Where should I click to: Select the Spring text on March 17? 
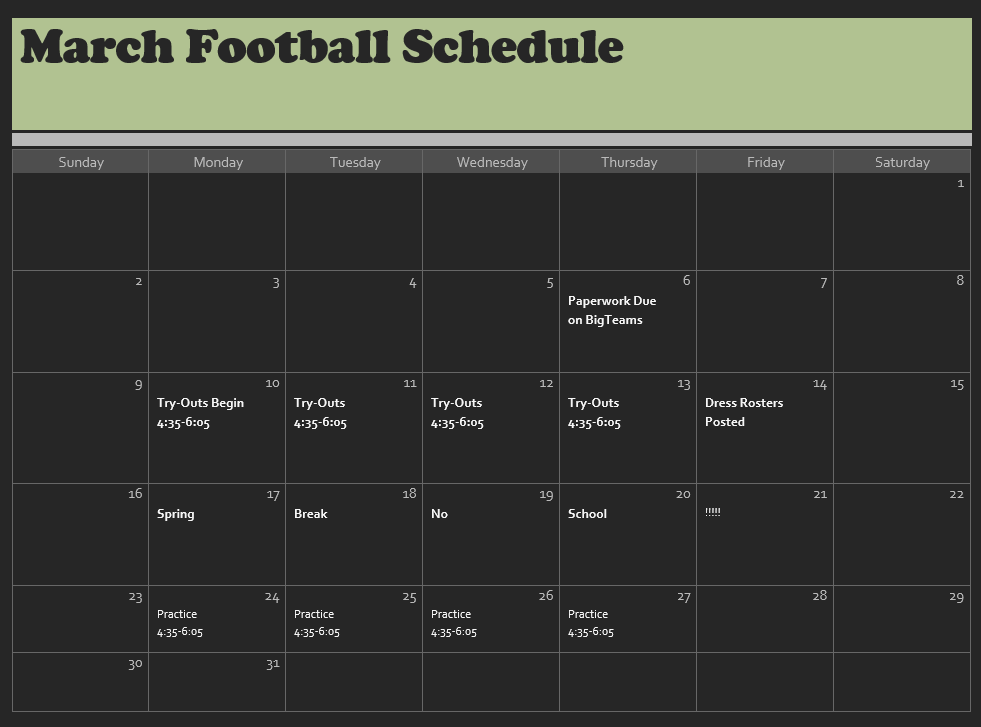tap(175, 514)
